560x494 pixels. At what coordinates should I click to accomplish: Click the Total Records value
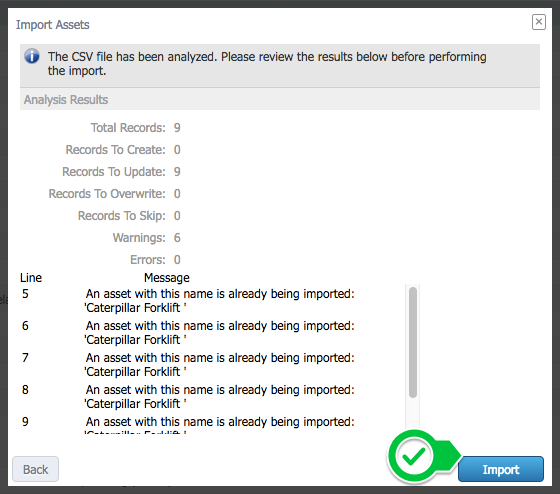point(177,128)
